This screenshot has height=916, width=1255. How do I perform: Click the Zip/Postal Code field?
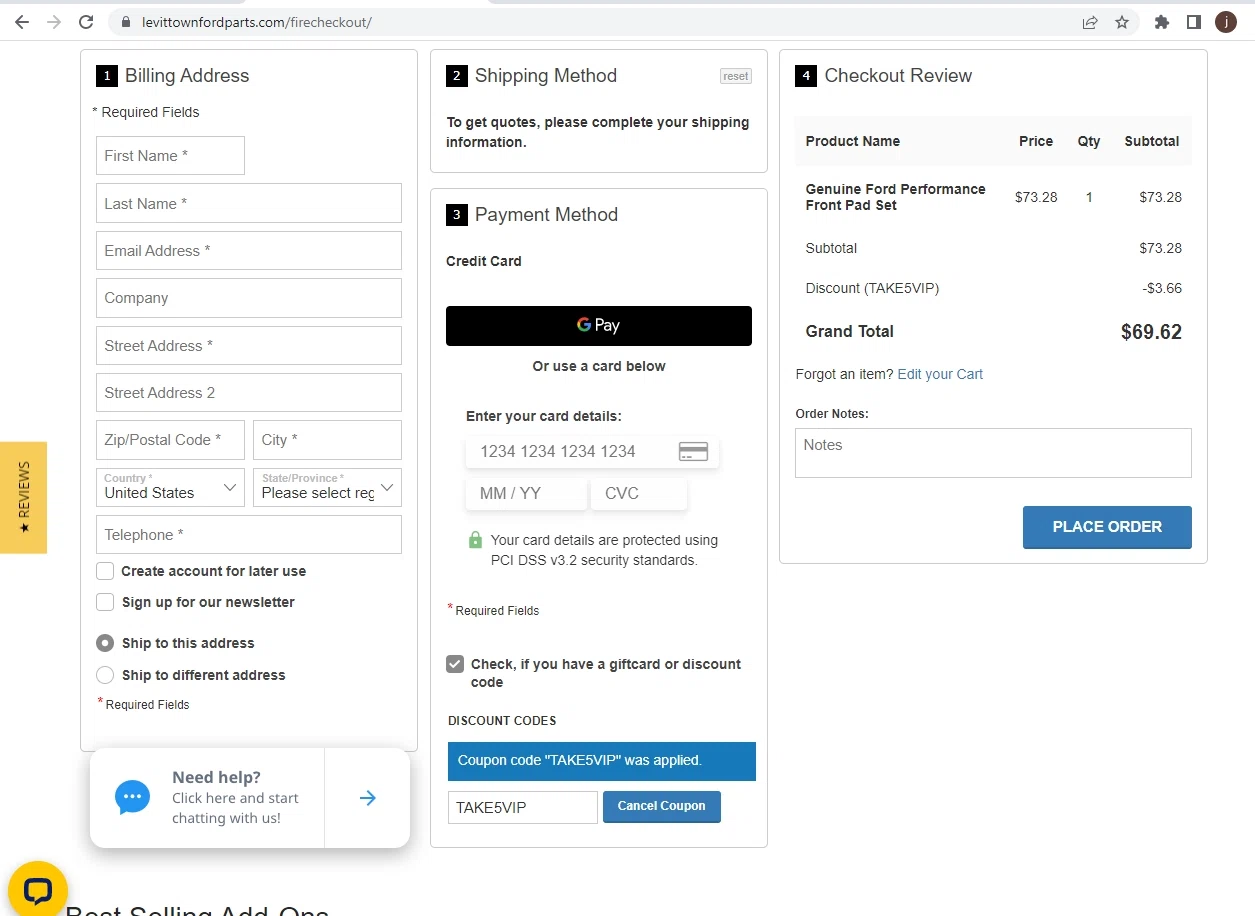click(170, 440)
